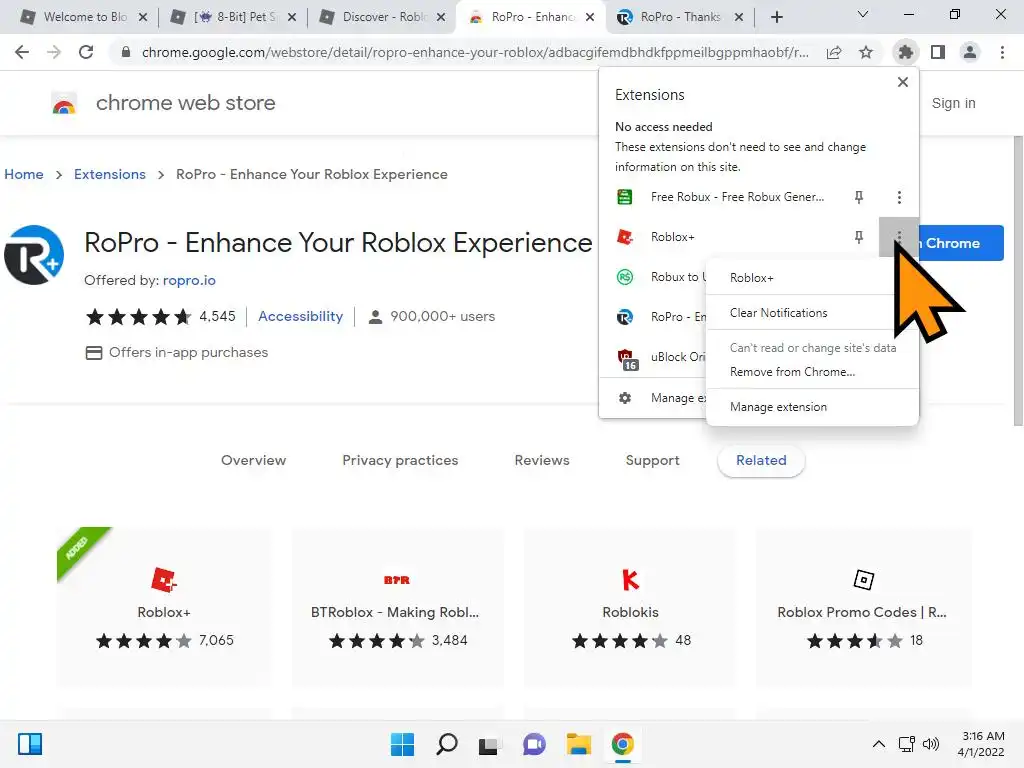Viewport: 1024px width, 768px height.
Task: Open the BTRoblox related extension card
Action: tap(396, 607)
